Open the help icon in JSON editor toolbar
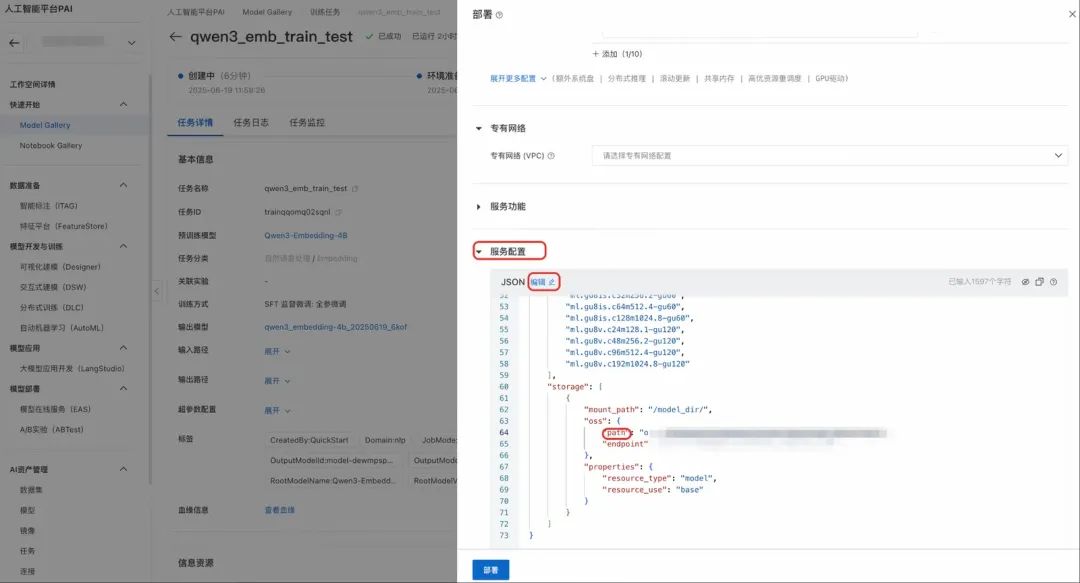 (1053, 282)
